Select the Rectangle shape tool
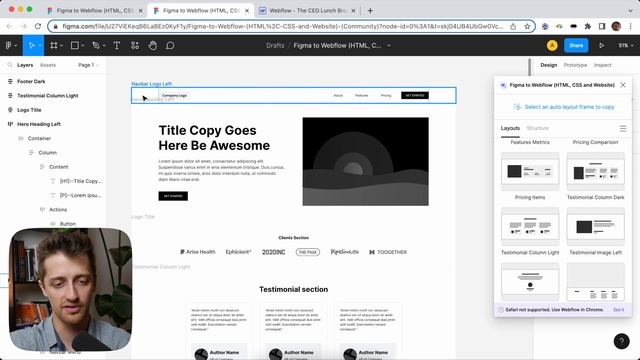The width and height of the screenshot is (640, 360). click(75, 46)
